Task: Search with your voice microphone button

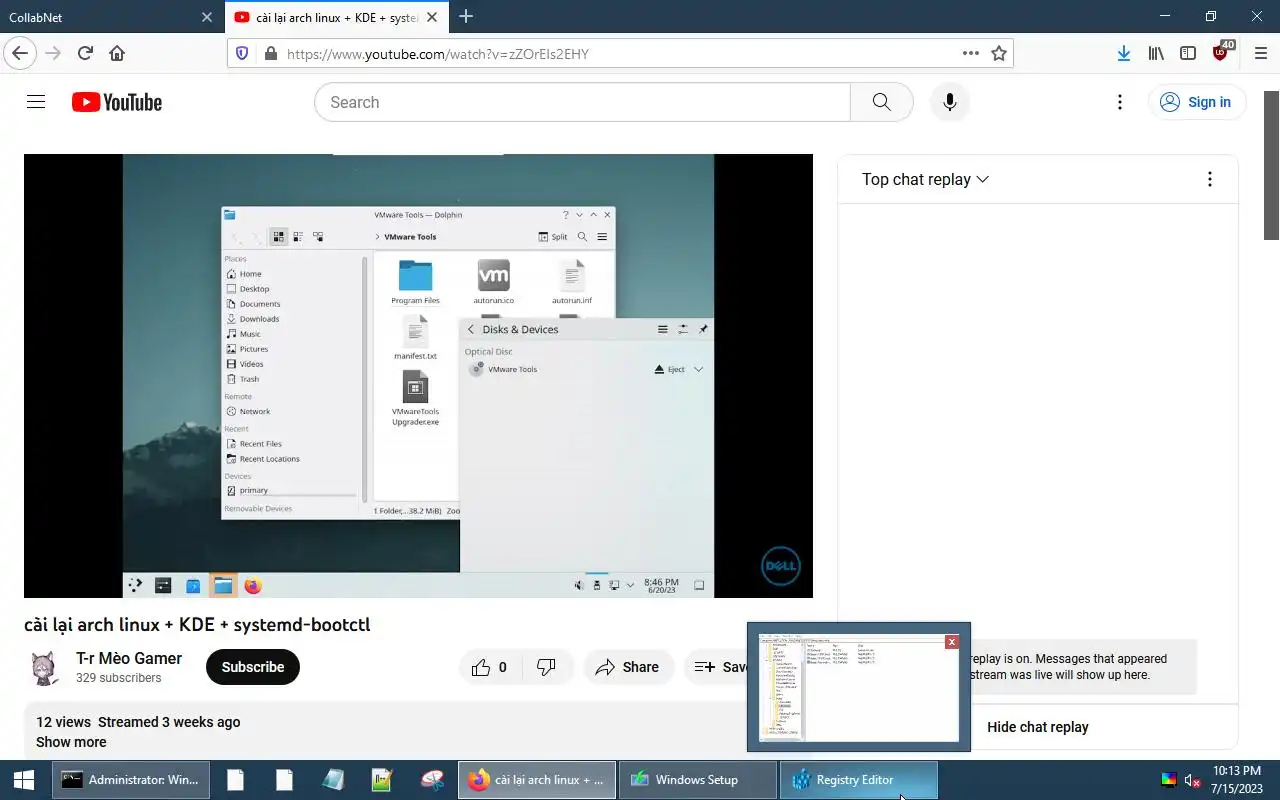Action: click(x=949, y=102)
